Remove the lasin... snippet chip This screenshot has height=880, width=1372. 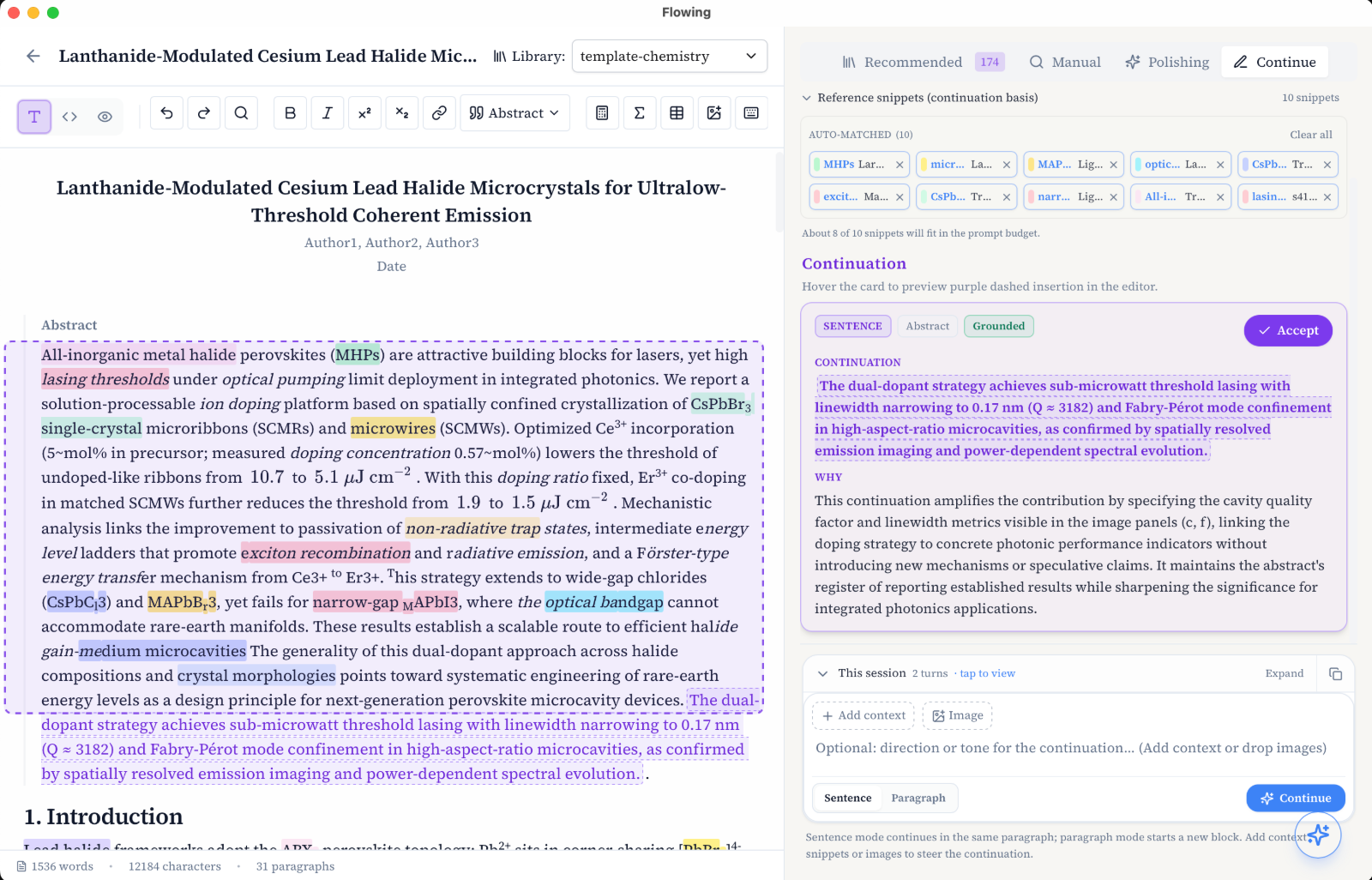(1327, 197)
